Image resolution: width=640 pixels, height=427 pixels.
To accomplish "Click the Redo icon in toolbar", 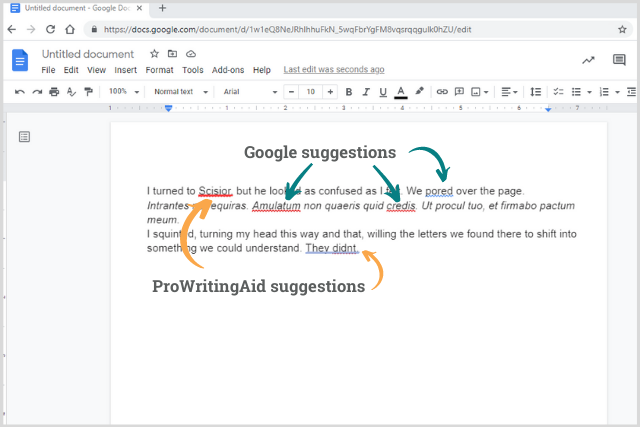I will coord(37,92).
